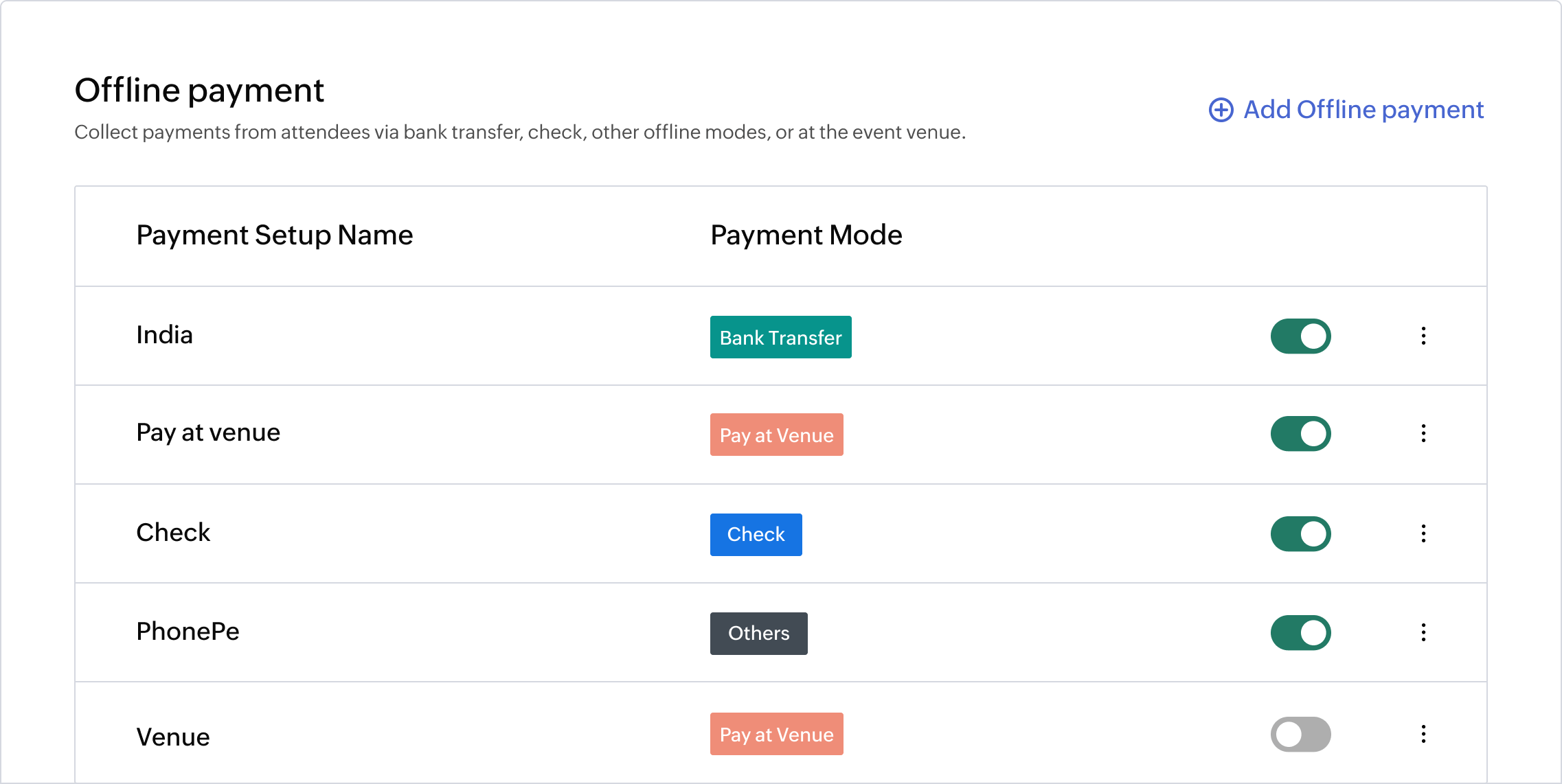Open the three-dot menu for PhonePe row
The width and height of the screenshot is (1562, 784).
click(x=1423, y=632)
